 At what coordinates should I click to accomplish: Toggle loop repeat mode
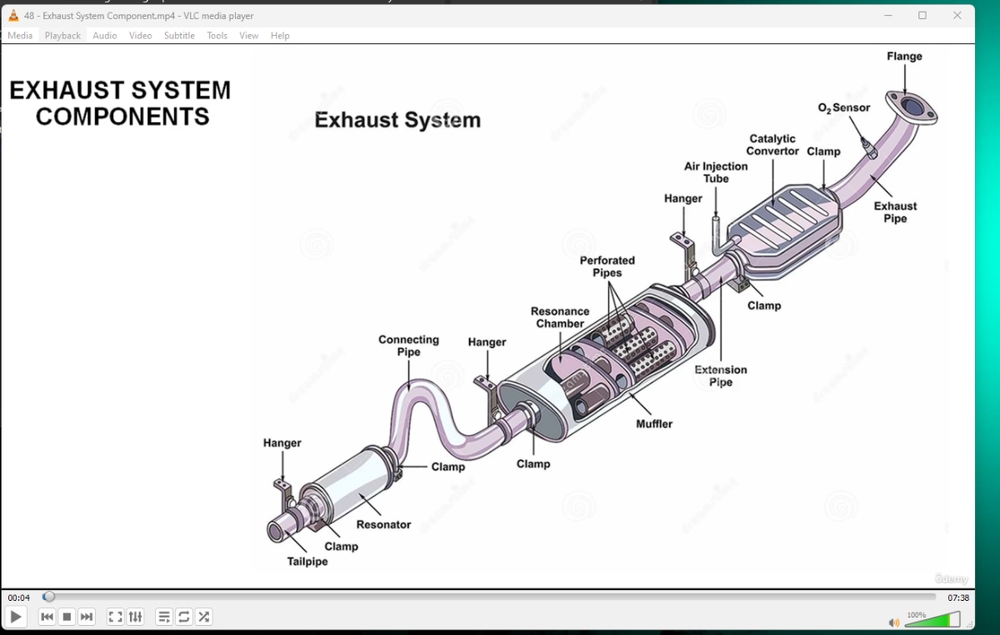[x=184, y=617]
